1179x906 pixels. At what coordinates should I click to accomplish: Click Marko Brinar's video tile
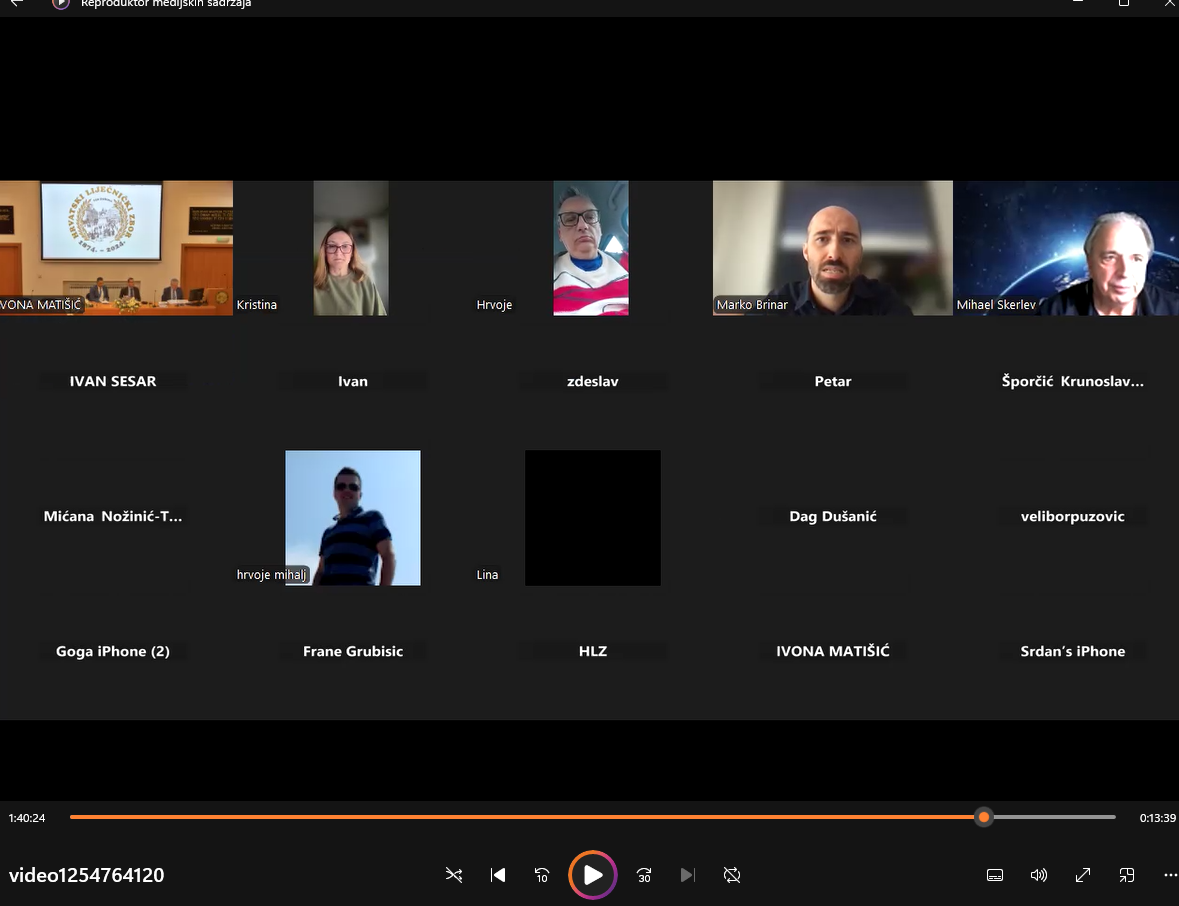832,248
